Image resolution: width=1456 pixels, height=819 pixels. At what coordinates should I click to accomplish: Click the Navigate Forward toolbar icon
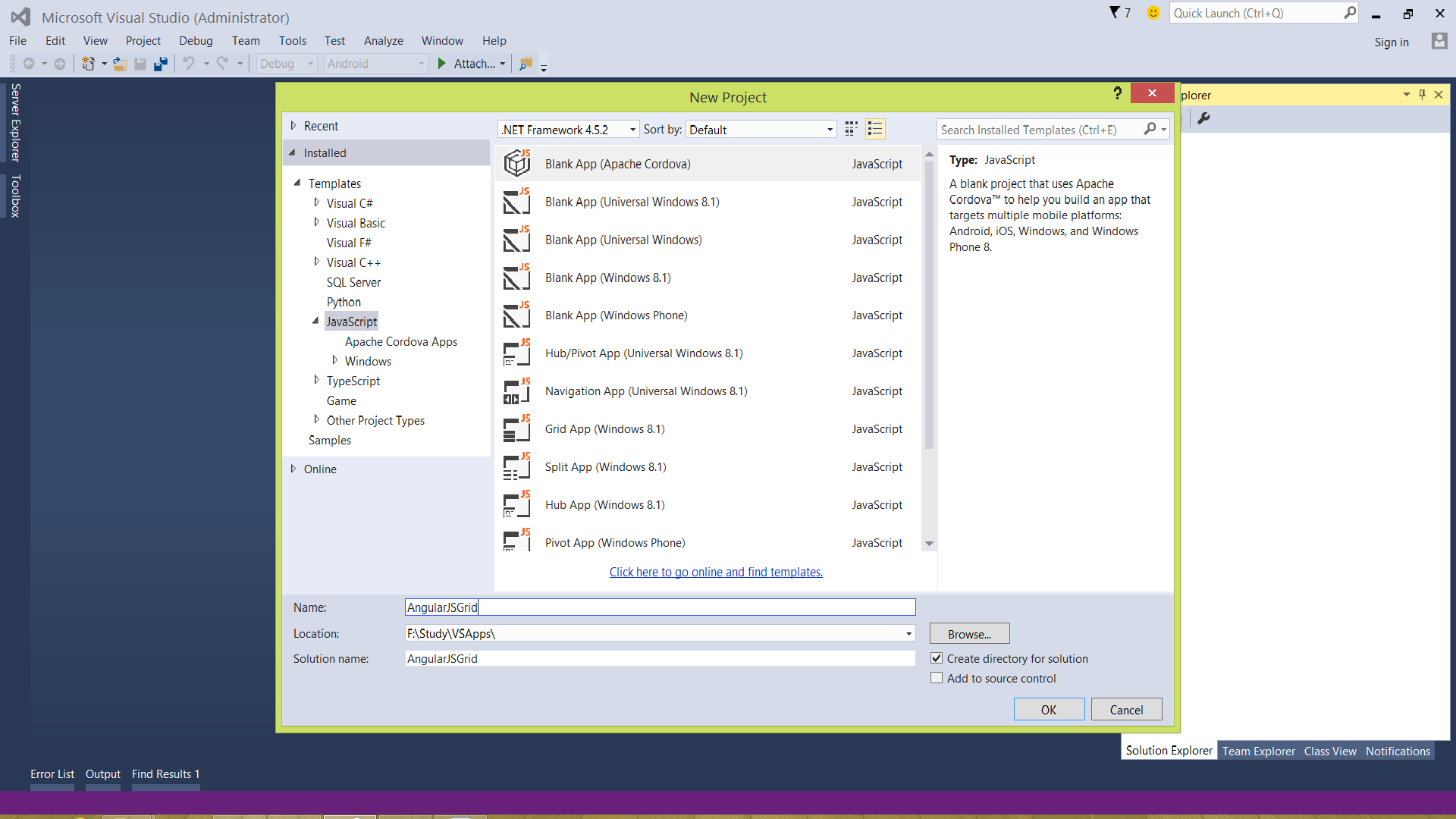point(60,64)
